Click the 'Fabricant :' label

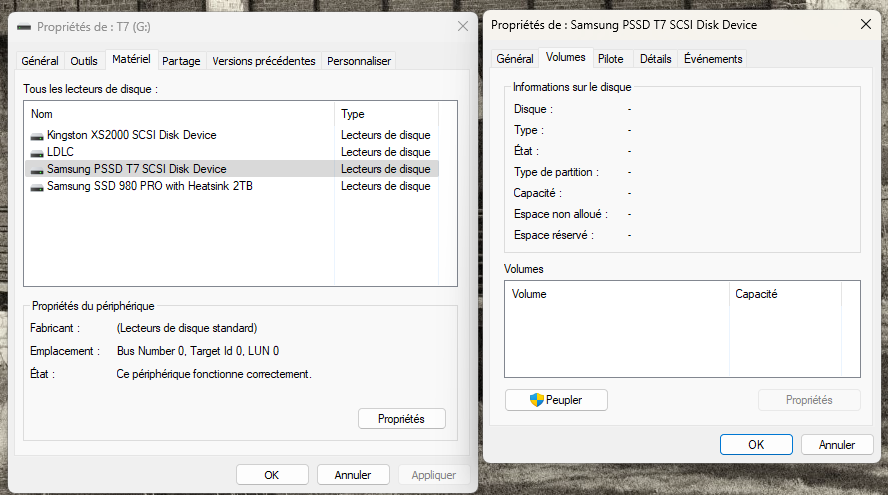[x=55, y=328]
